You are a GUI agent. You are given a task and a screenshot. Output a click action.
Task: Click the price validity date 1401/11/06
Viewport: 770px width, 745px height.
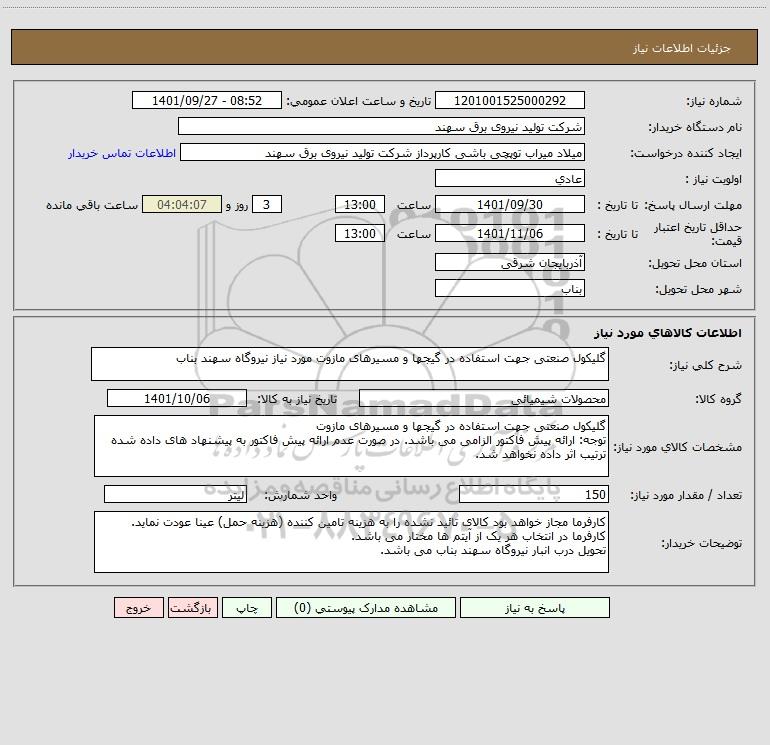click(x=510, y=233)
